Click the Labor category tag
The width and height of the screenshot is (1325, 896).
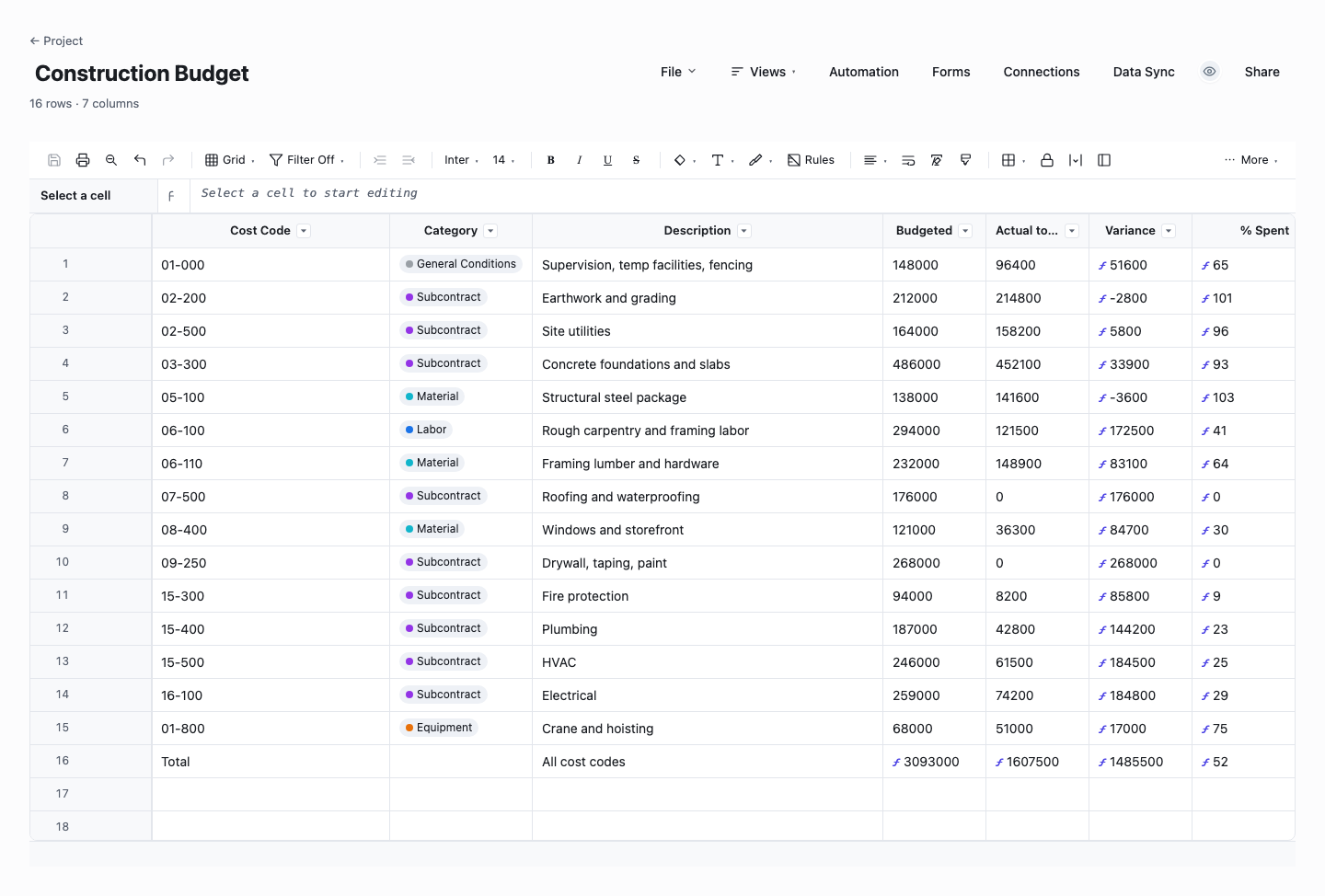pyautogui.click(x=426, y=430)
